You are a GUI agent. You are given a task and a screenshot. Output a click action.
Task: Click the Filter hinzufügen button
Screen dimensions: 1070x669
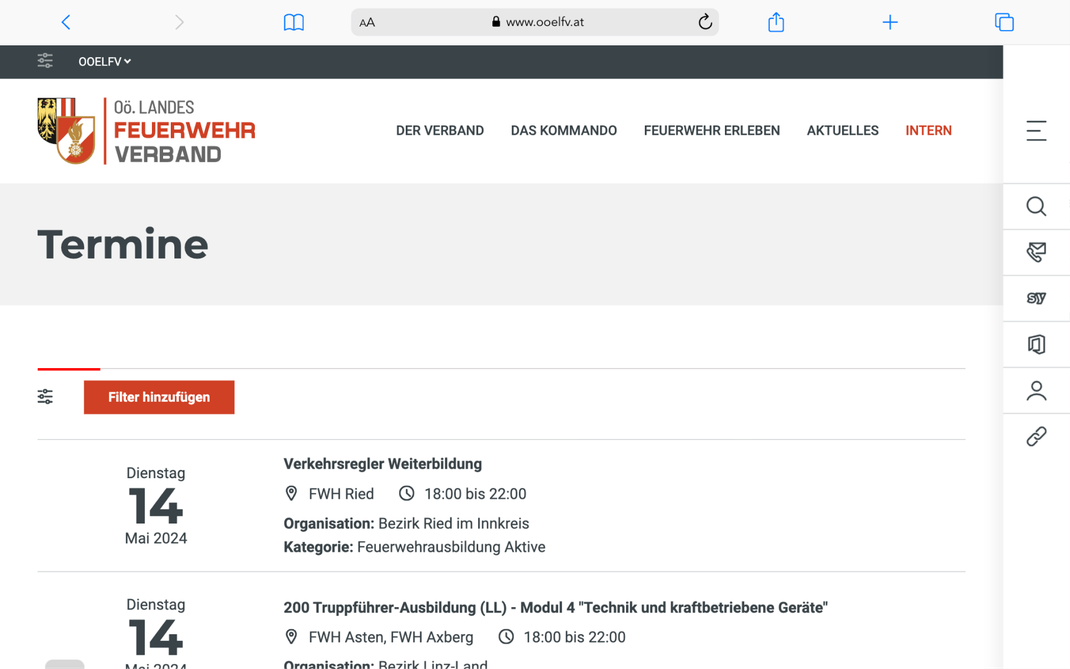(x=159, y=397)
